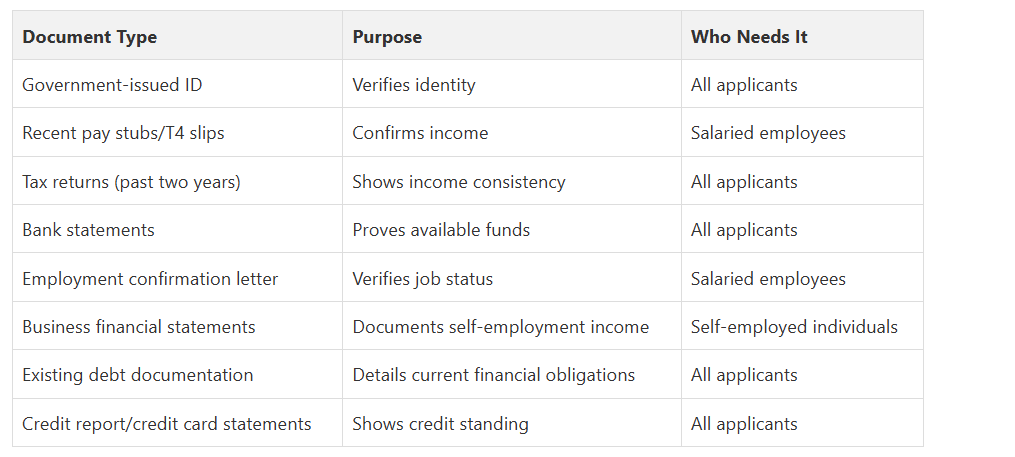The width and height of the screenshot is (1015, 457).
Task: Select the Bank statements cell
Action: point(88,230)
